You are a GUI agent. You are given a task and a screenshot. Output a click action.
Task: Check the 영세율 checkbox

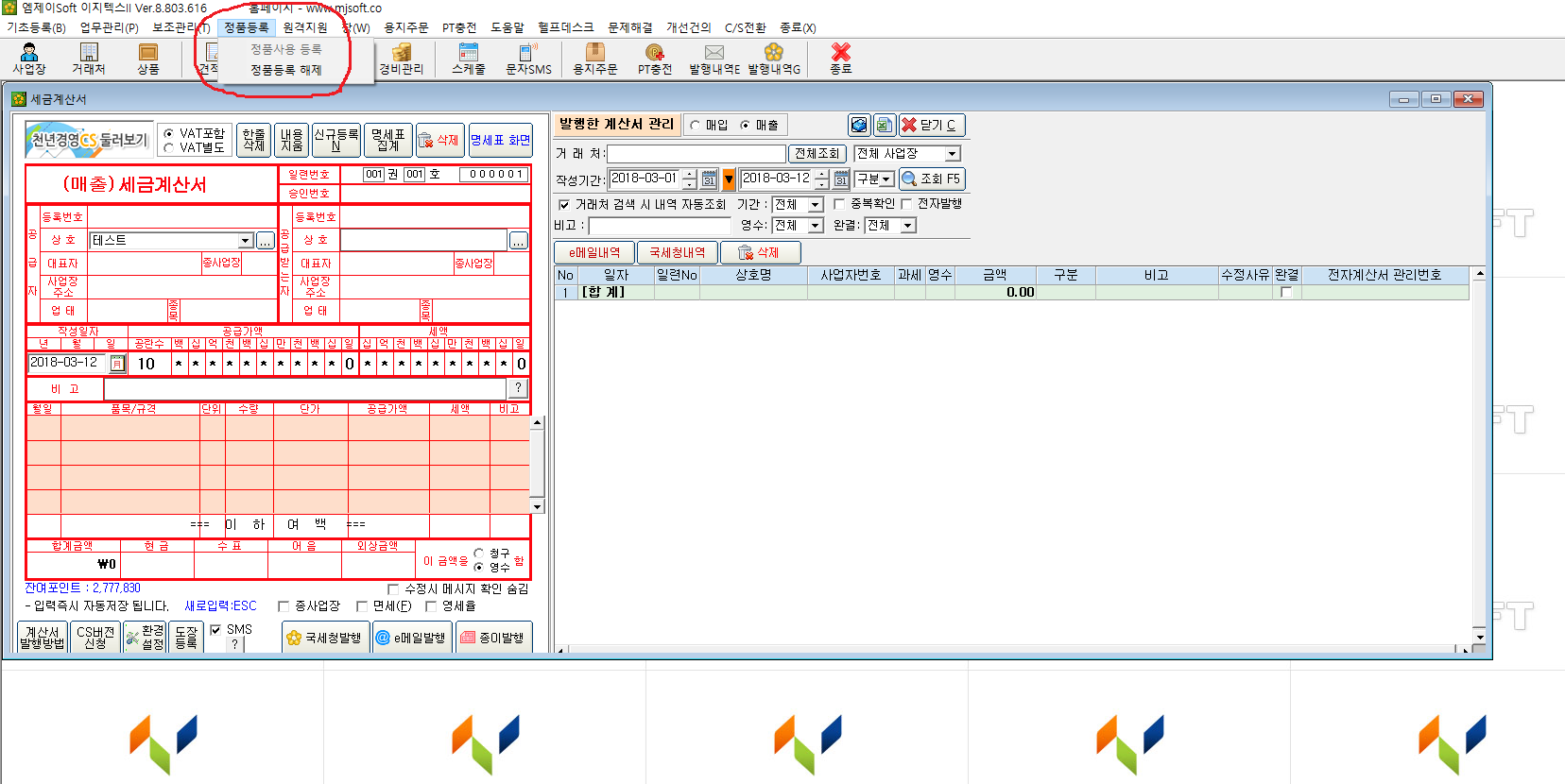pos(430,605)
